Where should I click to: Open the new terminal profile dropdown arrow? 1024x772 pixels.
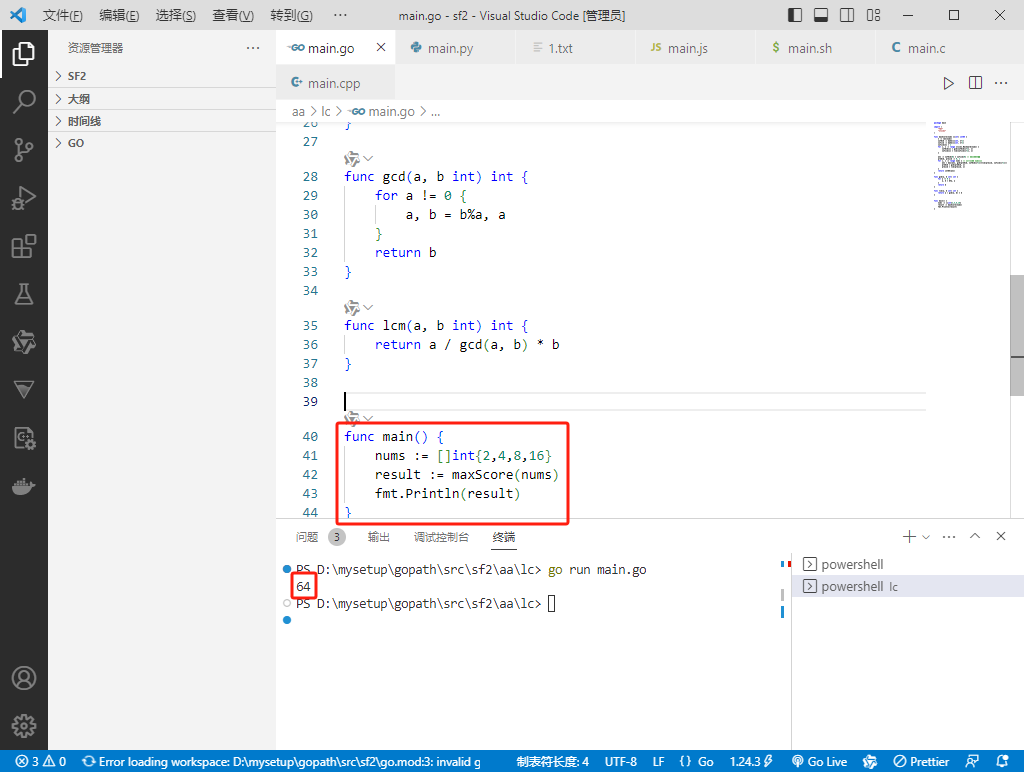925,537
